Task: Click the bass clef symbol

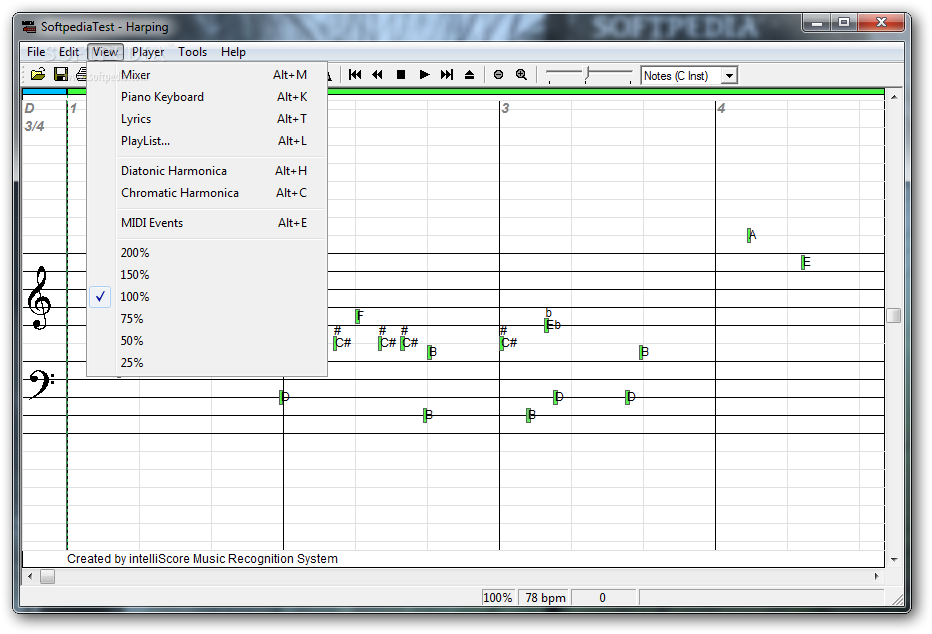Action: tap(40, 384)
